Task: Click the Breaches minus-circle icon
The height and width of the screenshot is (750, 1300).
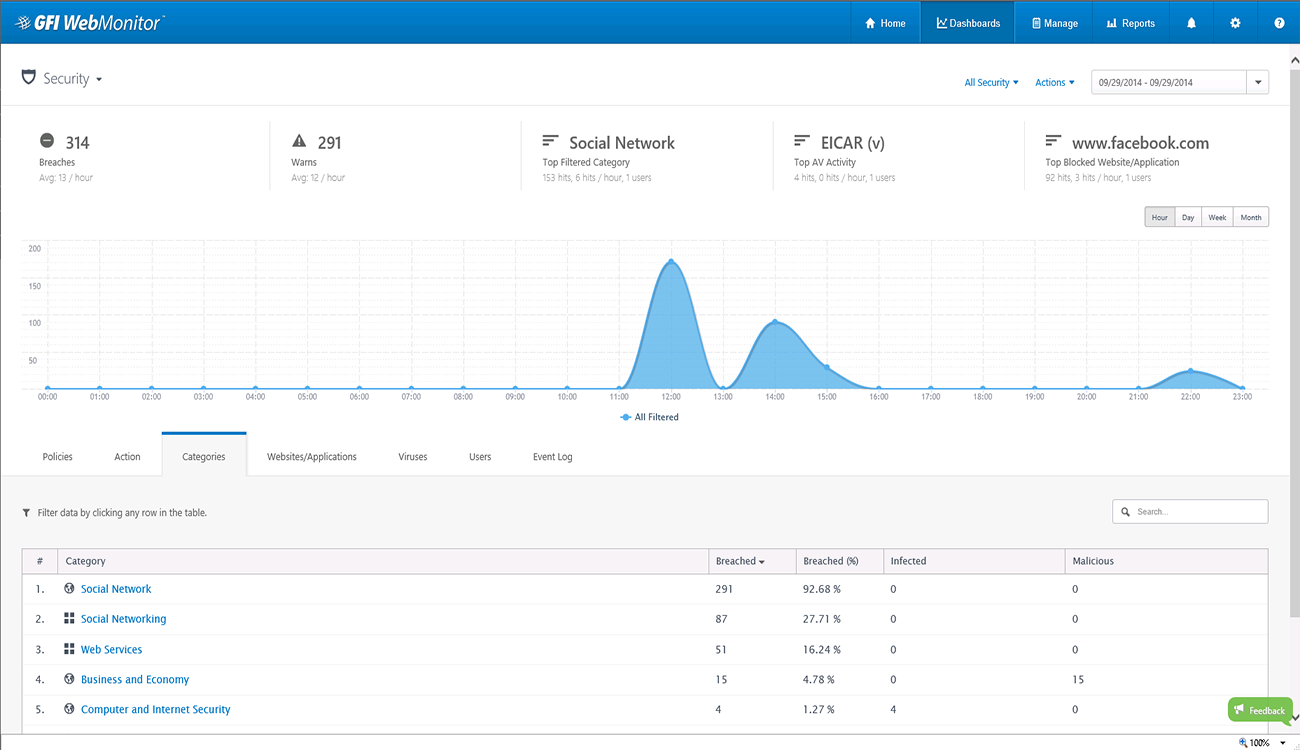Action: 47,141
